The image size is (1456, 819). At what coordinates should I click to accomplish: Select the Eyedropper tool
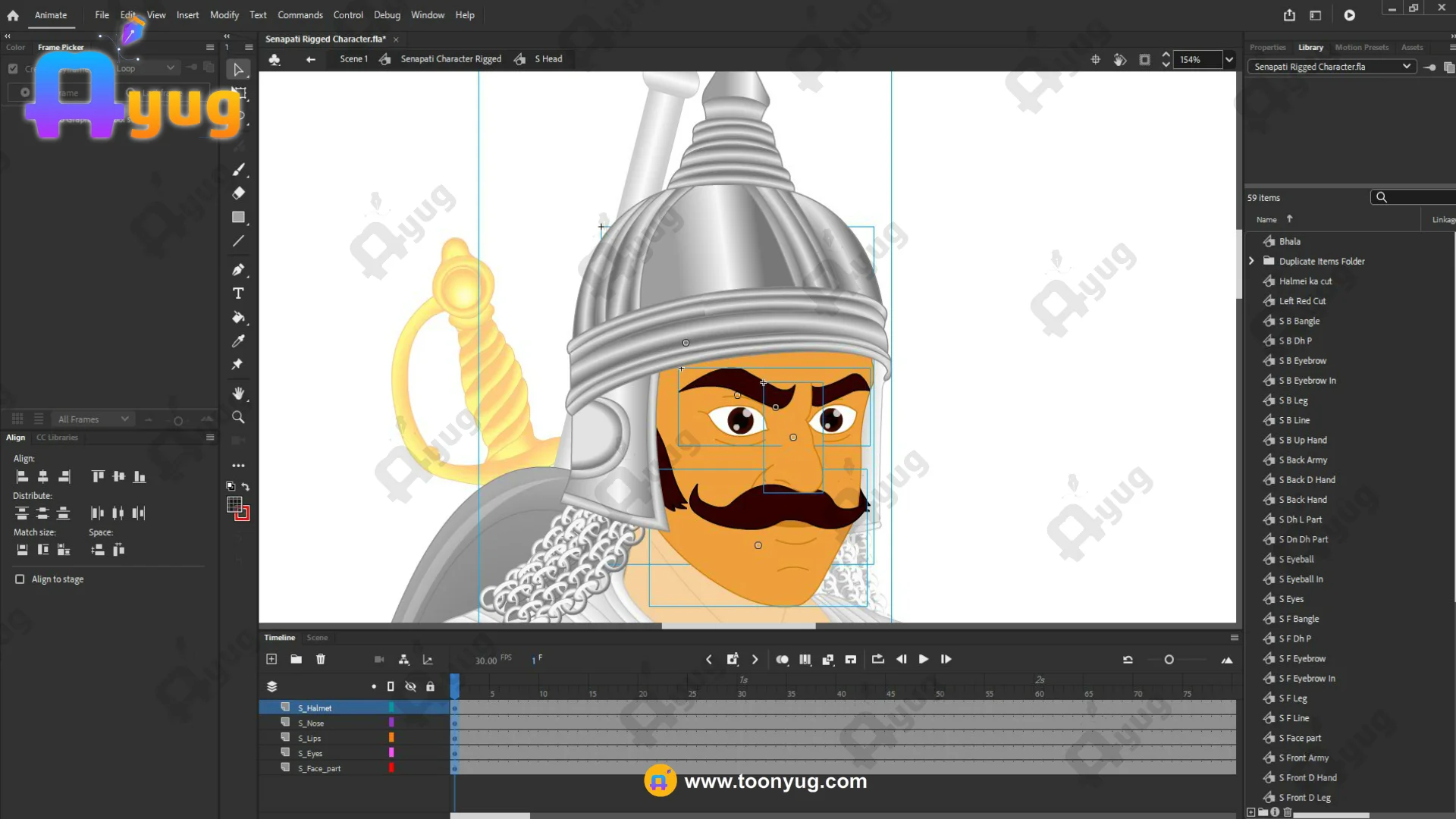[x=238, y=341]
